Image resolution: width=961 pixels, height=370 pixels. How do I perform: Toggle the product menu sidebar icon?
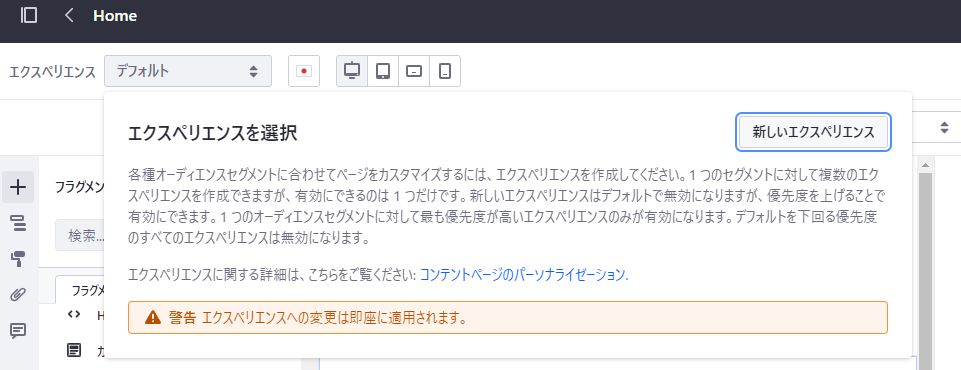pyautogui.click(x=29, y=15)
